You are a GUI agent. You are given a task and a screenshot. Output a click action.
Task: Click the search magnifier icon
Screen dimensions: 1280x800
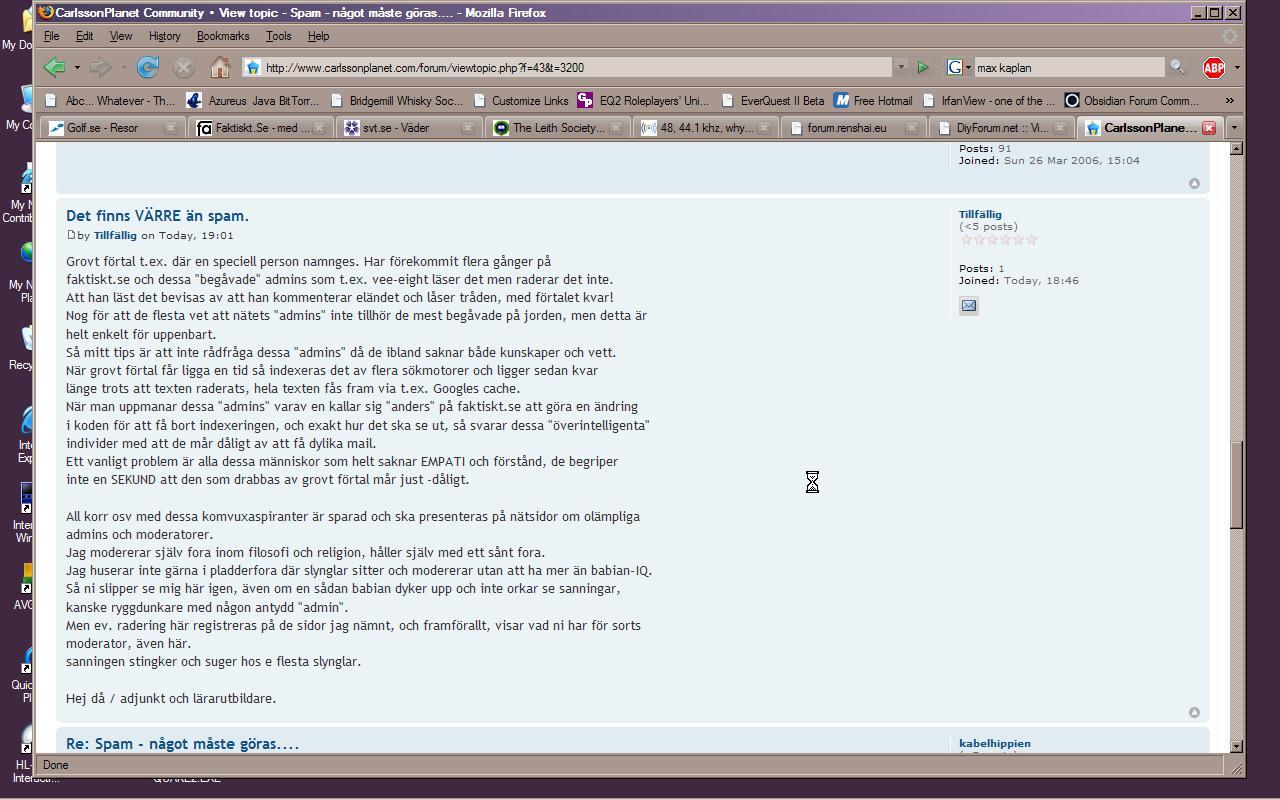click(x=1177, y=67)
